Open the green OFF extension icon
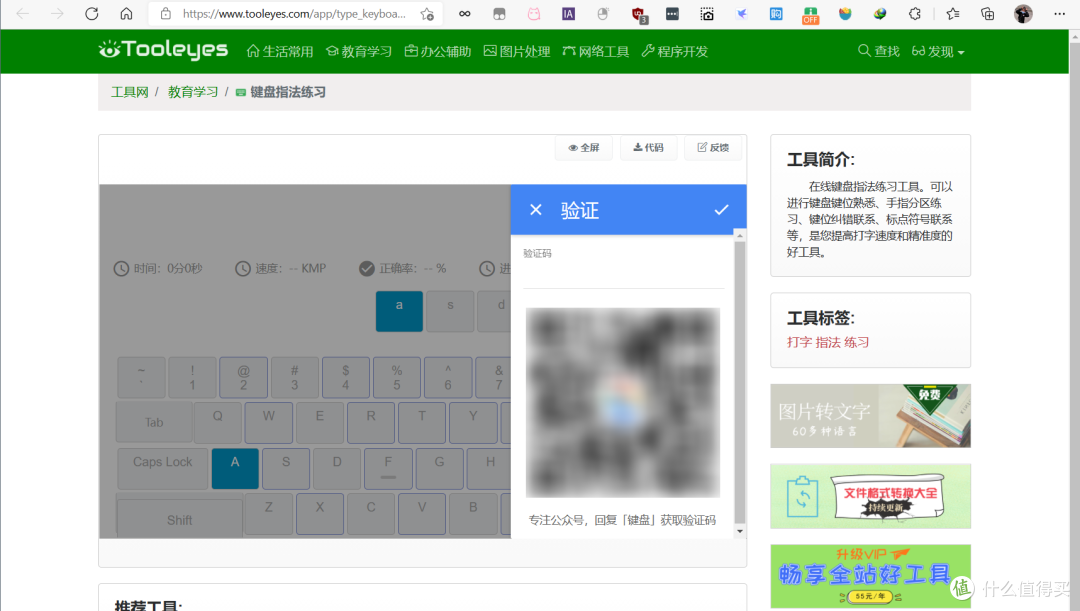This screenshot has height=611, width=1080. pyautogui.click(x=811, y=14)
